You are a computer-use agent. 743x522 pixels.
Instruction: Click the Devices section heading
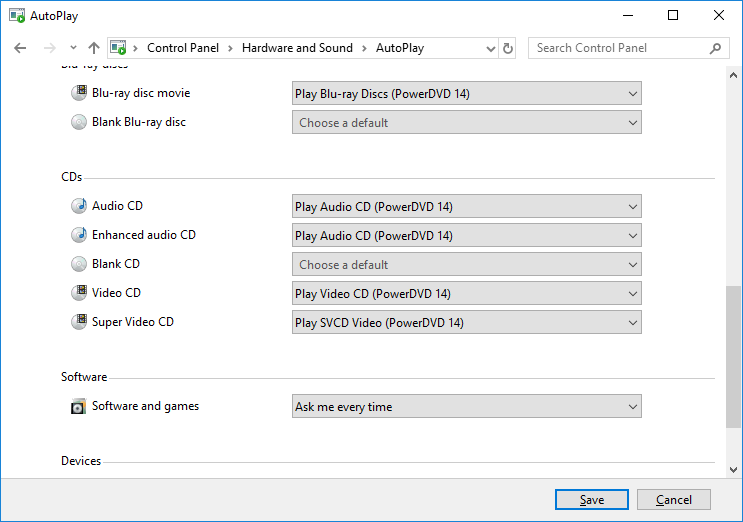coord(81,461)
